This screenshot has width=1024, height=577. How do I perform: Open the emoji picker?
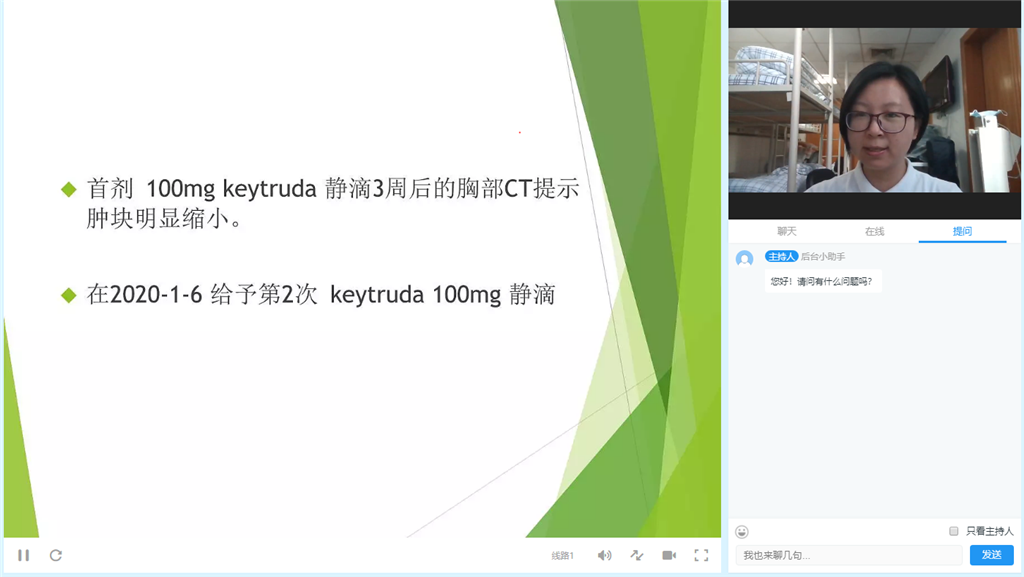point(742,531)
